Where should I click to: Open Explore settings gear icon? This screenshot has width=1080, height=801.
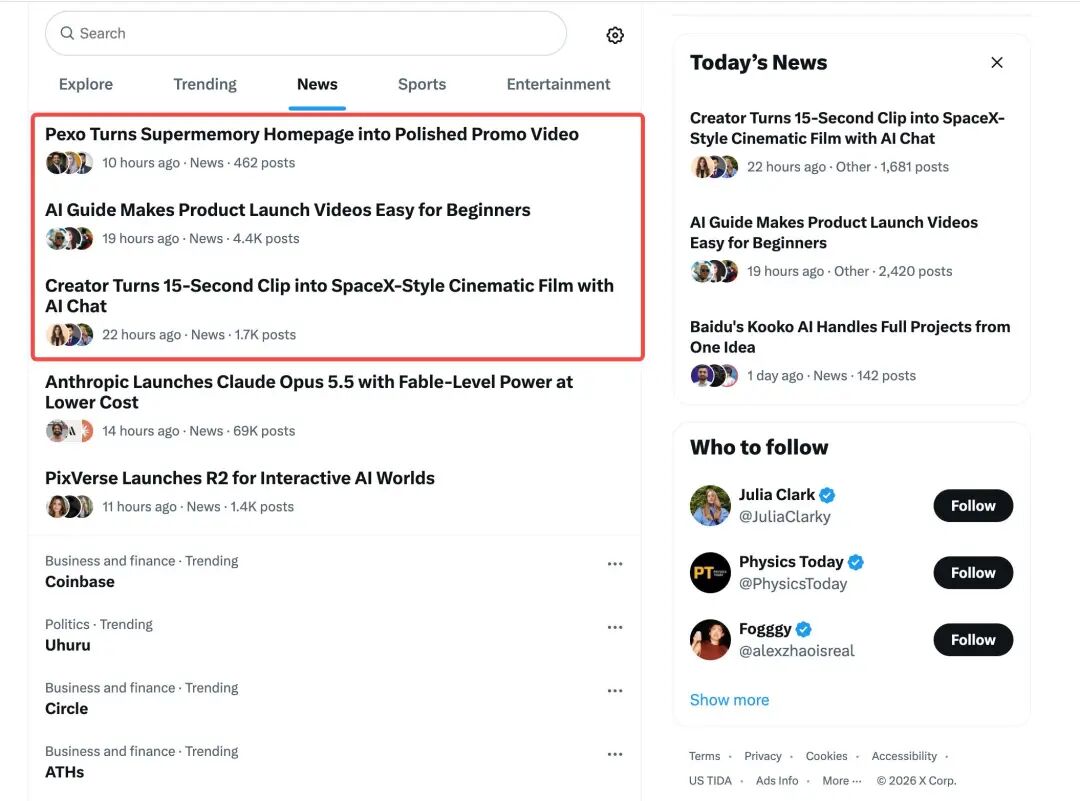pyautogui.click(x=615, y=35)
